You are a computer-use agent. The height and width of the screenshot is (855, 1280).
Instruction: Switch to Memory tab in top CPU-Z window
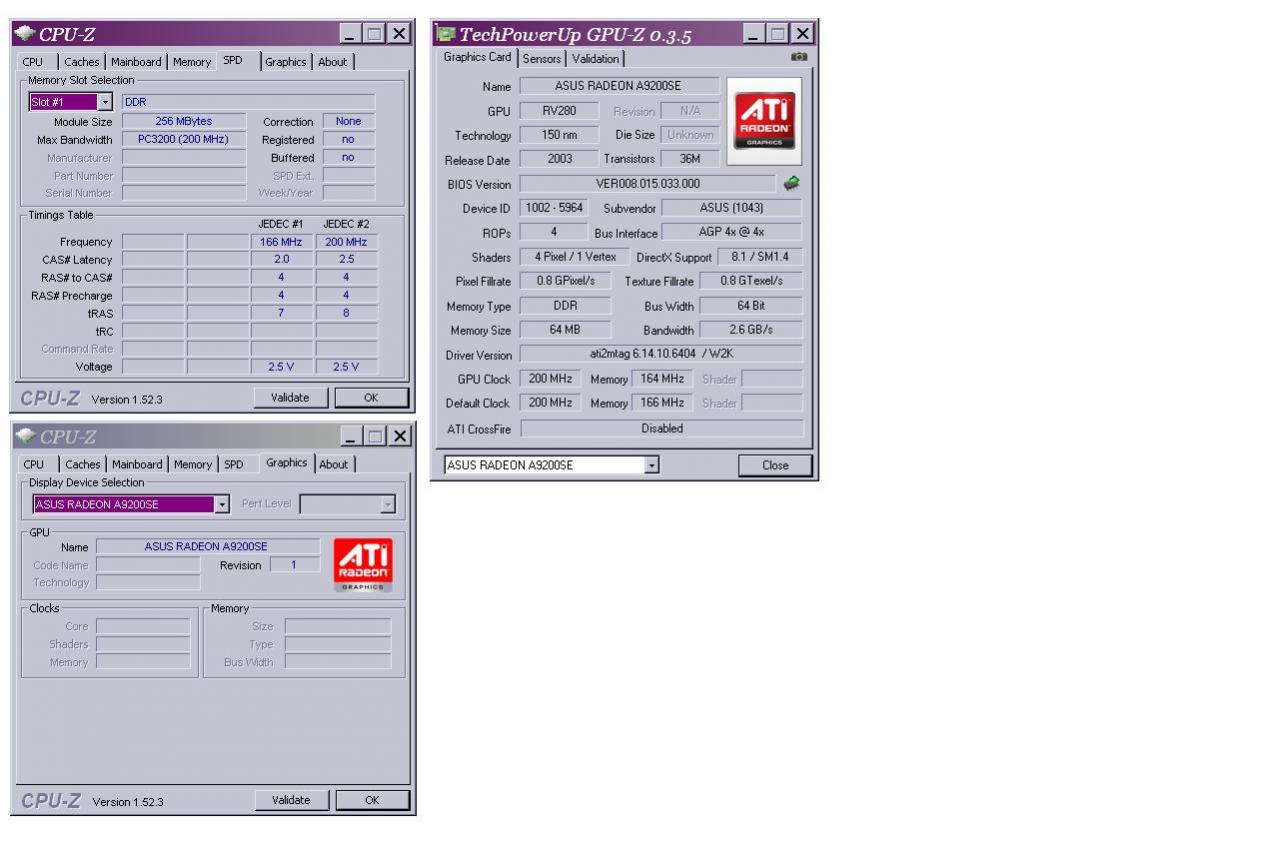tap(192, 62)
